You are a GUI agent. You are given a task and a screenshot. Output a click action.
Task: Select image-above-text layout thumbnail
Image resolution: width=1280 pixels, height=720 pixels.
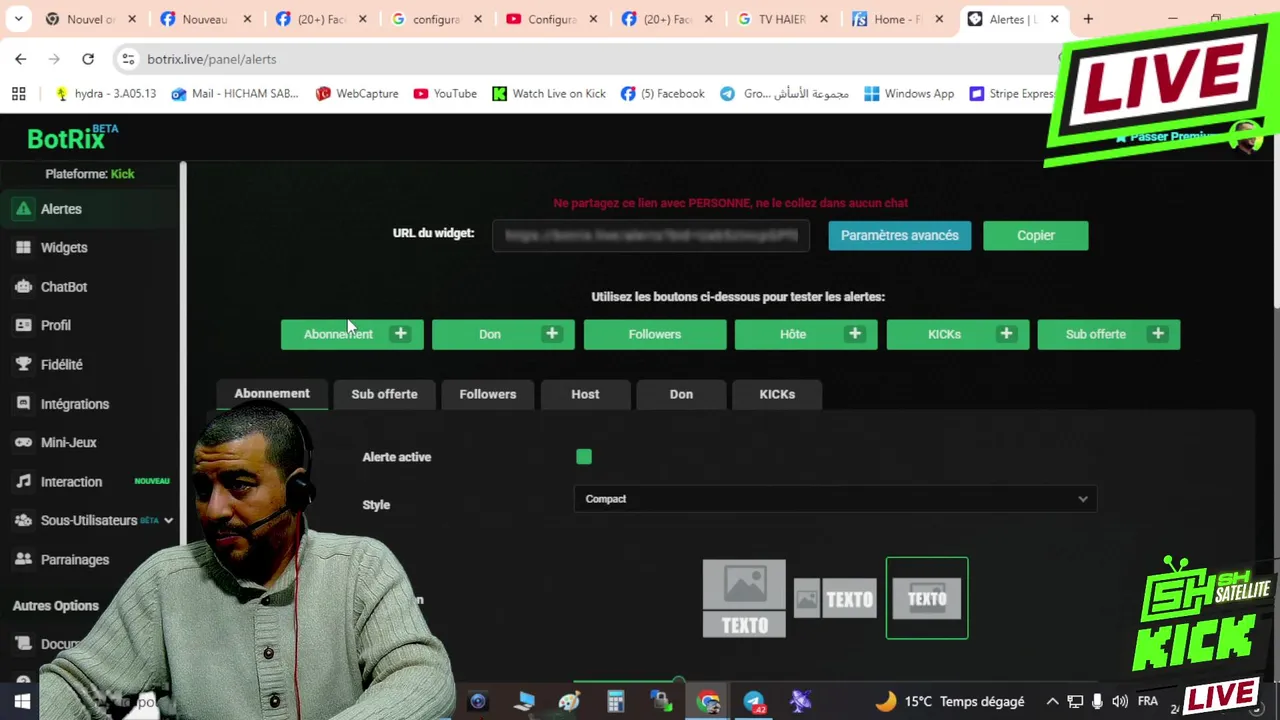[744, 598]
